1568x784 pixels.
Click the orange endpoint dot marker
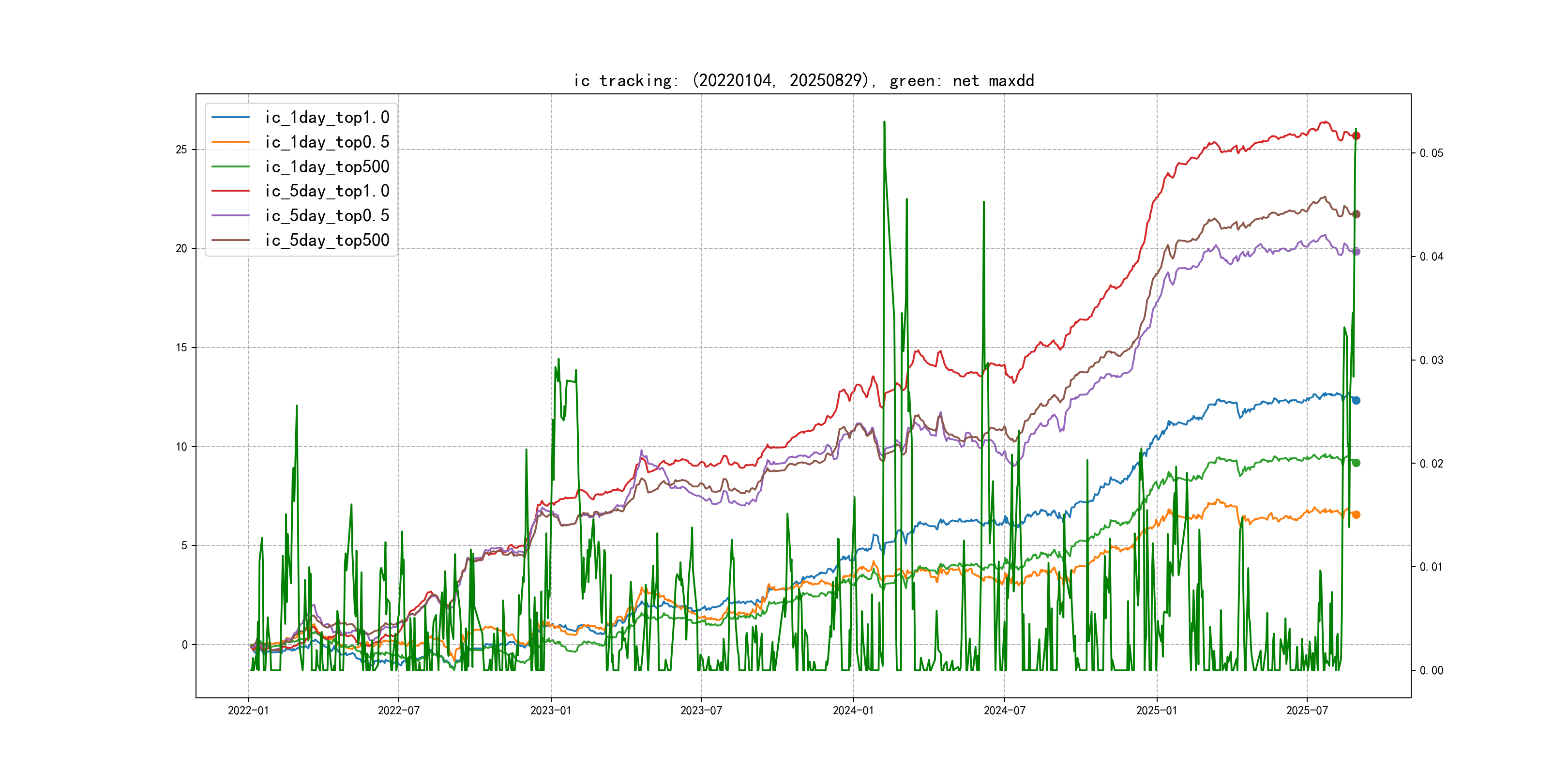(1356, 515)
